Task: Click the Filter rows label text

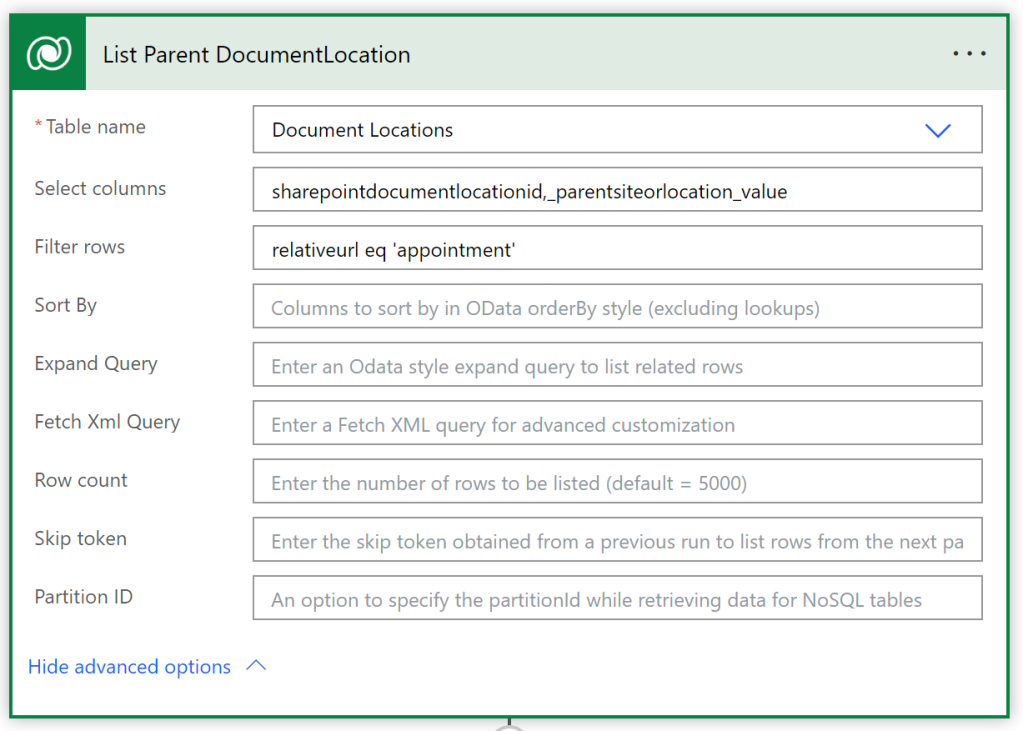Action: (80, 247)
